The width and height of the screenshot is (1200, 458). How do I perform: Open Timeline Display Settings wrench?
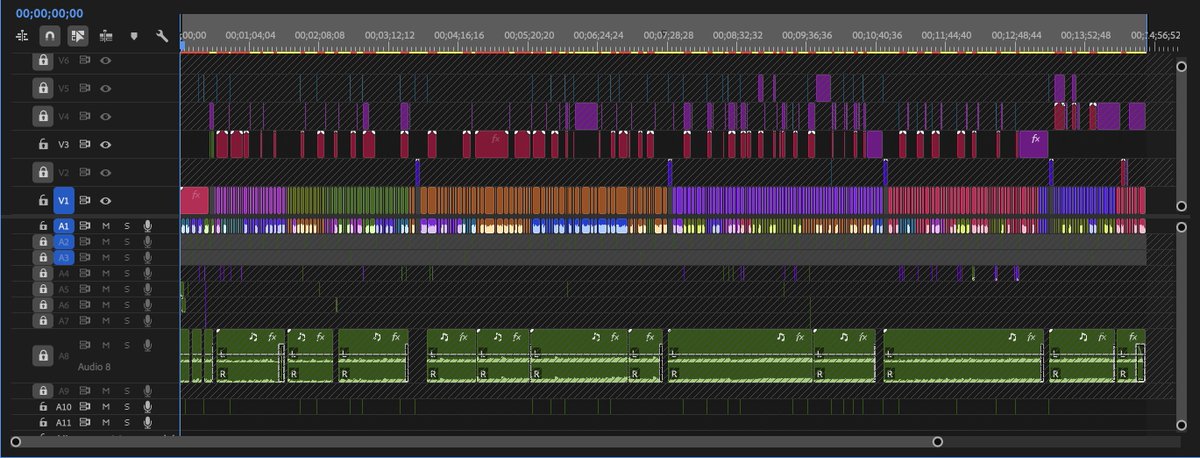pos(162,35)
